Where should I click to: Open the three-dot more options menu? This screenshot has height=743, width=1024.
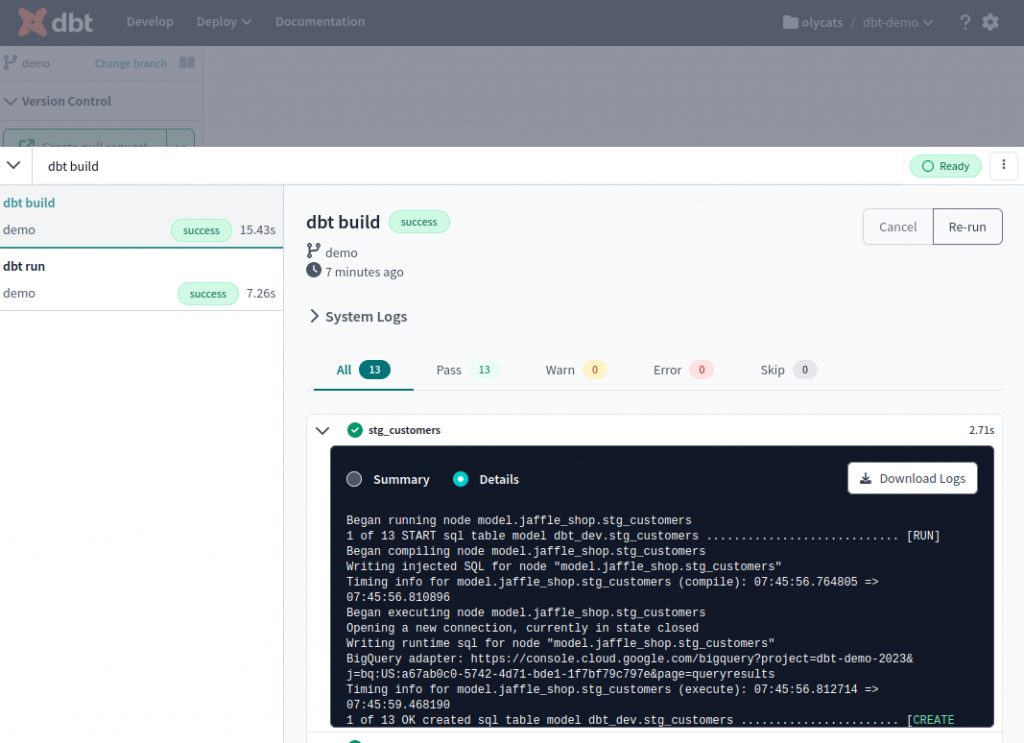pyautogui.click(x=1004, y=165)
